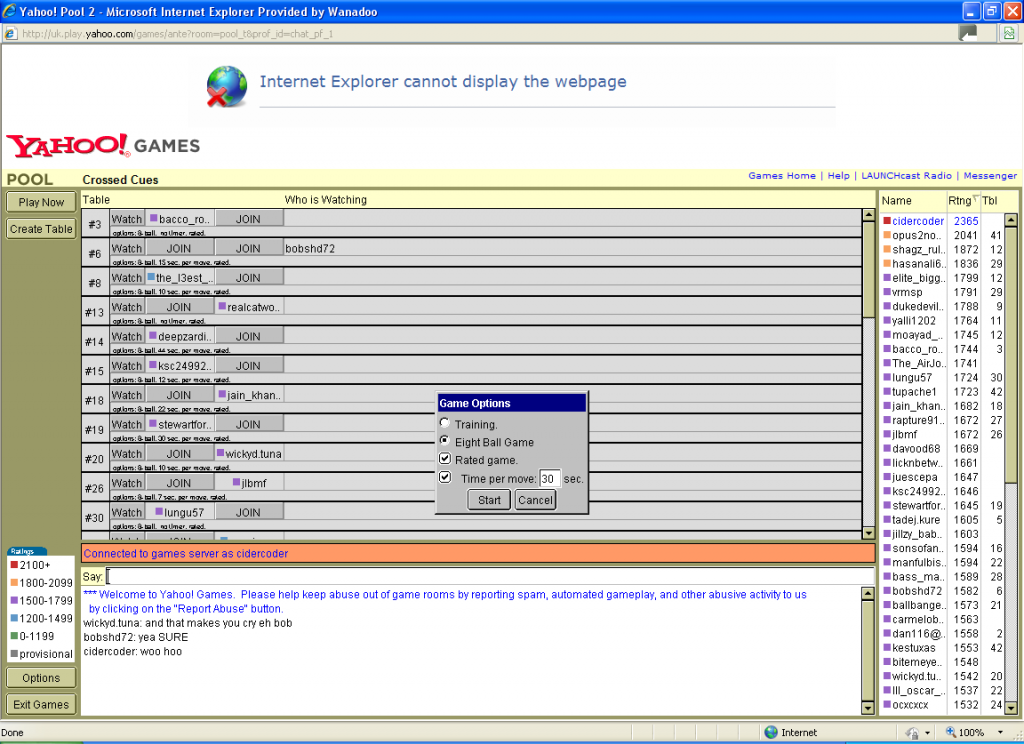Click the purple square next to bacco_ro at table #3
Screen dimensions: 1024x744
(153, 218)
